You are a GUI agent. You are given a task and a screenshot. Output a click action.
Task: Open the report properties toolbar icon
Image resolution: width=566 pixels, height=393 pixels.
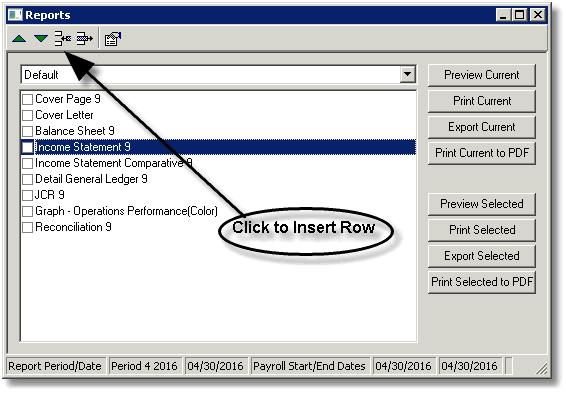click(113, 39)
